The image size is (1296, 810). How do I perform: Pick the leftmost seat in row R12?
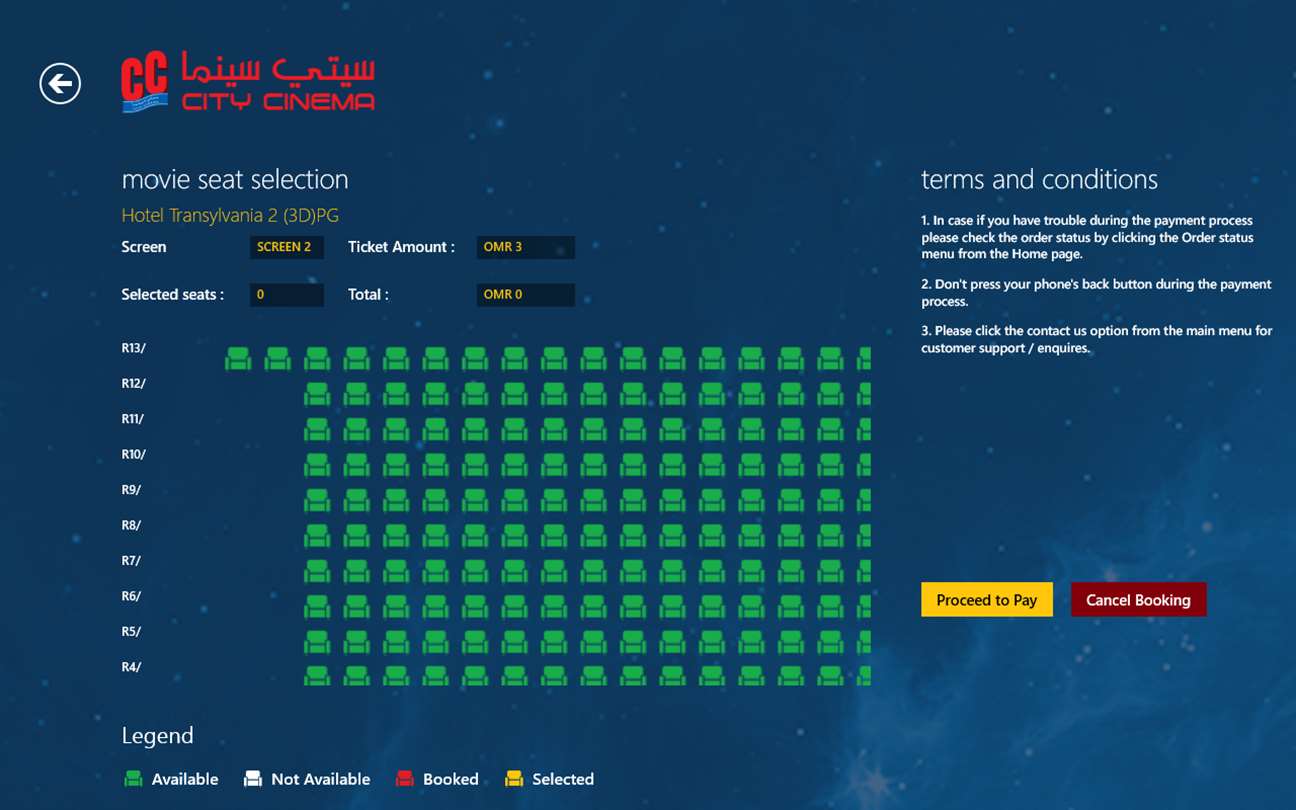pos(317,394)
